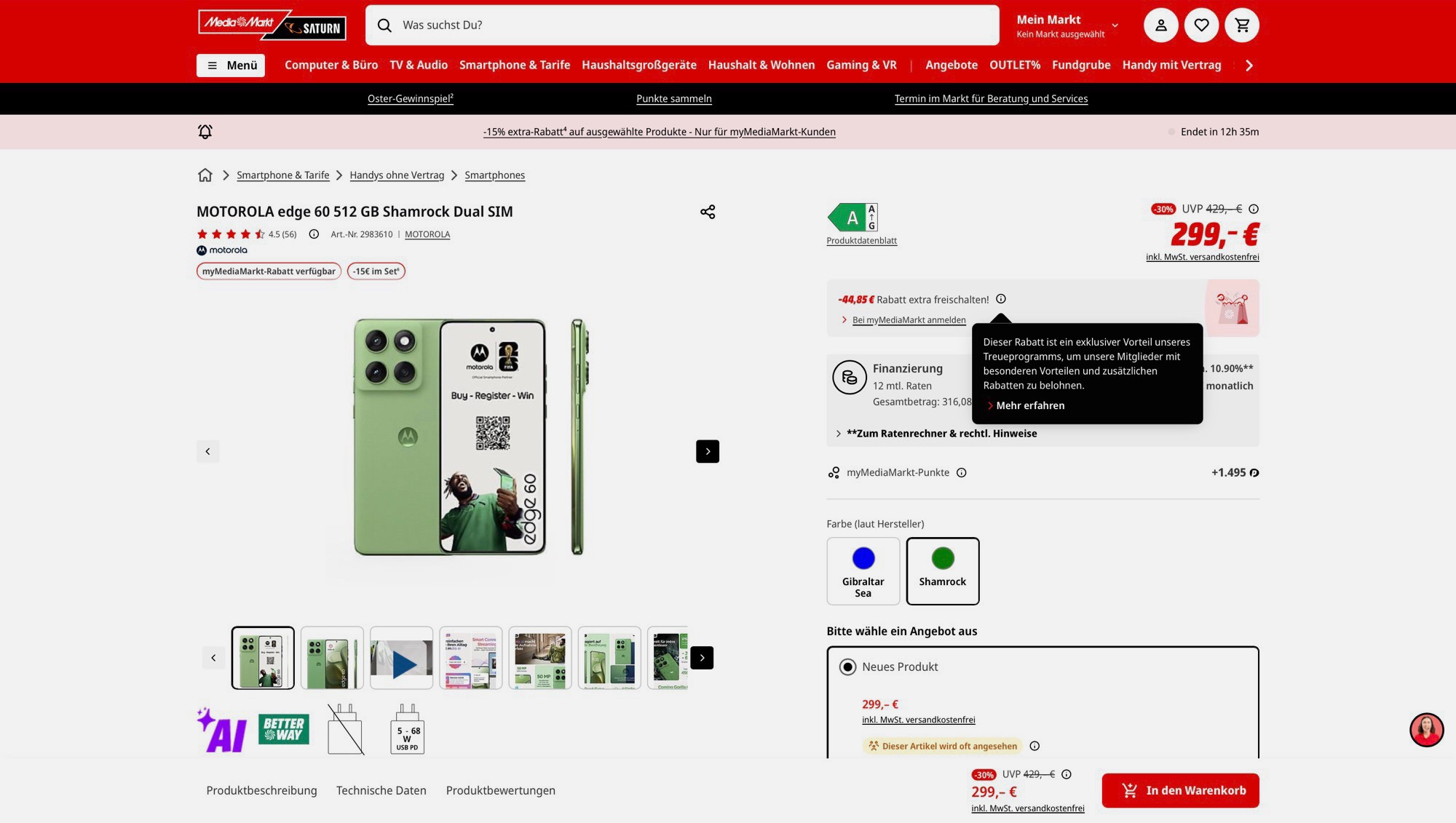Expand the Mein Markt dropdown
This screenshot has height=823, width=1456.
point(1067,25)
